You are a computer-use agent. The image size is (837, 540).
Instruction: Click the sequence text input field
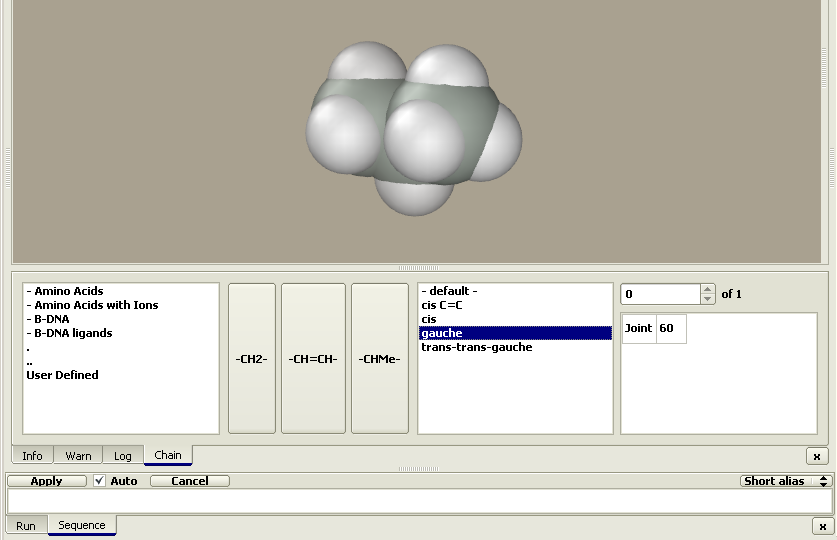click(420, 501)
